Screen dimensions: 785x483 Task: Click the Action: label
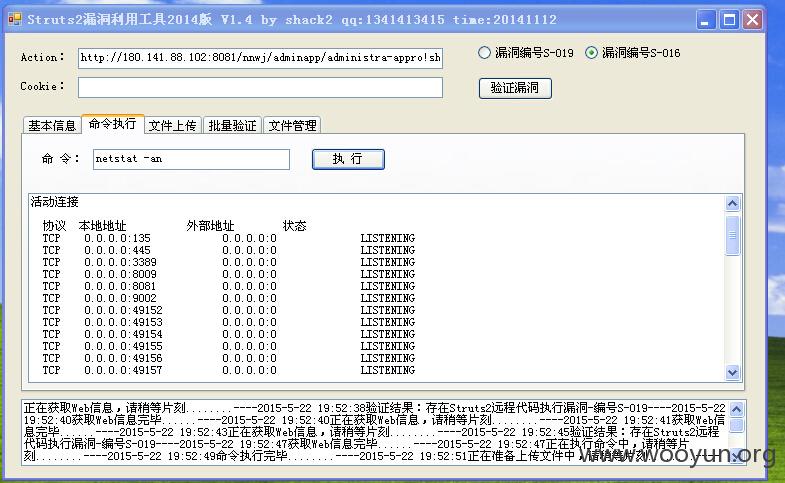pos(43,58)
